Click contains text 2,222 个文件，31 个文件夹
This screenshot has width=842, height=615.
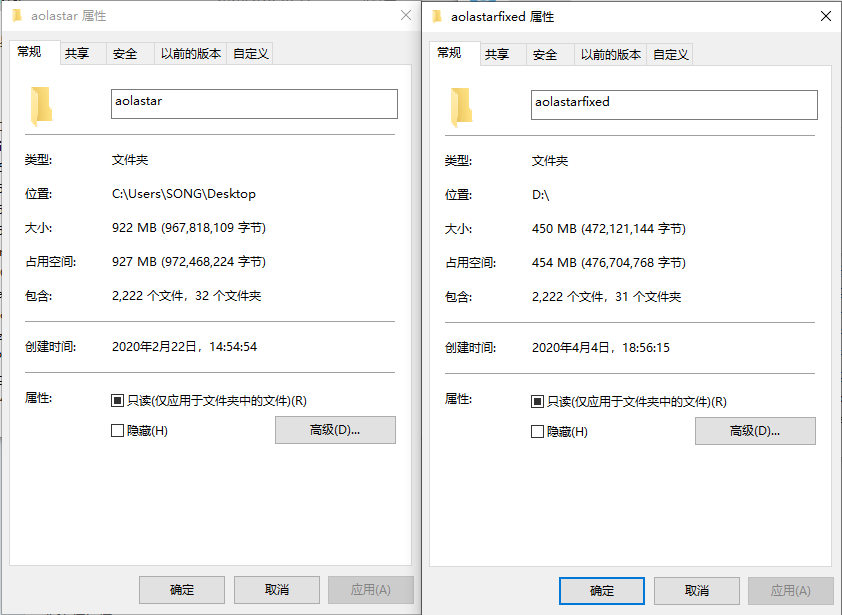click(606, 297)
